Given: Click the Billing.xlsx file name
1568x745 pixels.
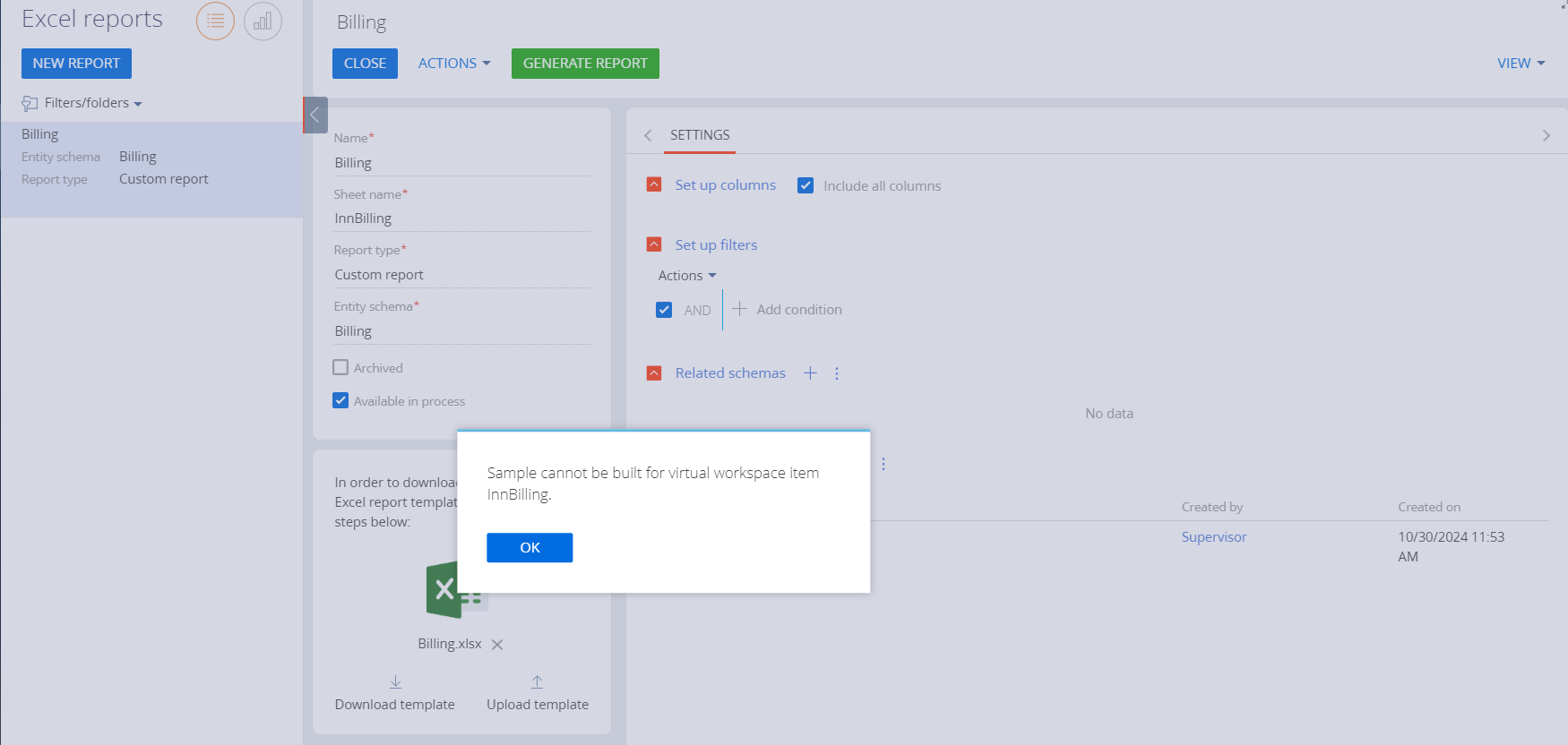Looking at the screenshot, I should (450, 645).
